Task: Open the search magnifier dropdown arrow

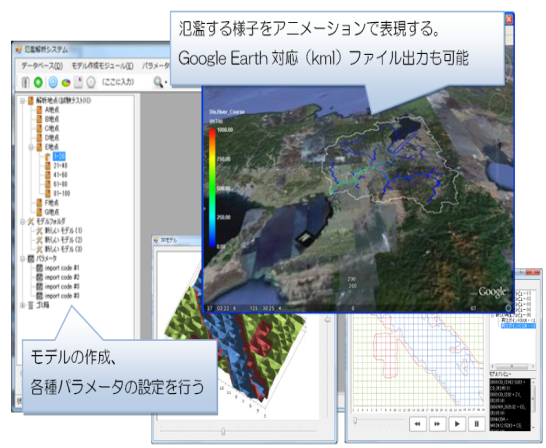Action: coord(166,83)
